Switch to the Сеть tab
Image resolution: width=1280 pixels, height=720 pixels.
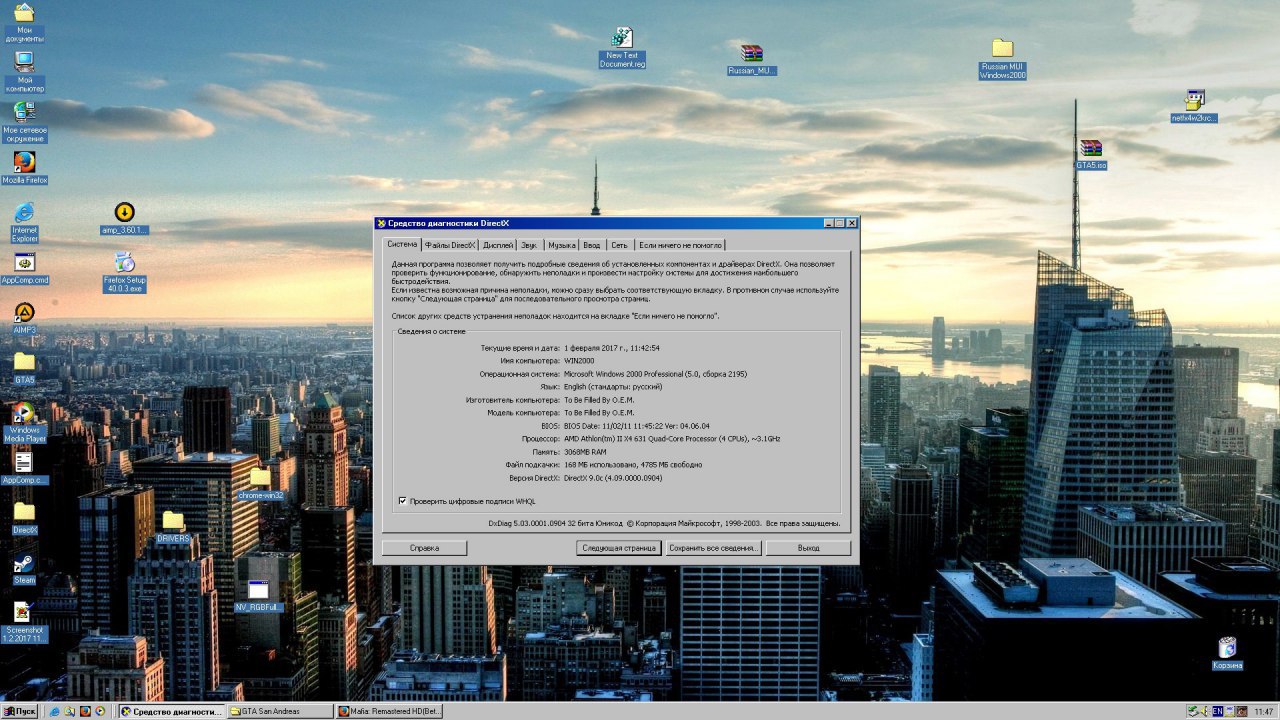[620, 245]
